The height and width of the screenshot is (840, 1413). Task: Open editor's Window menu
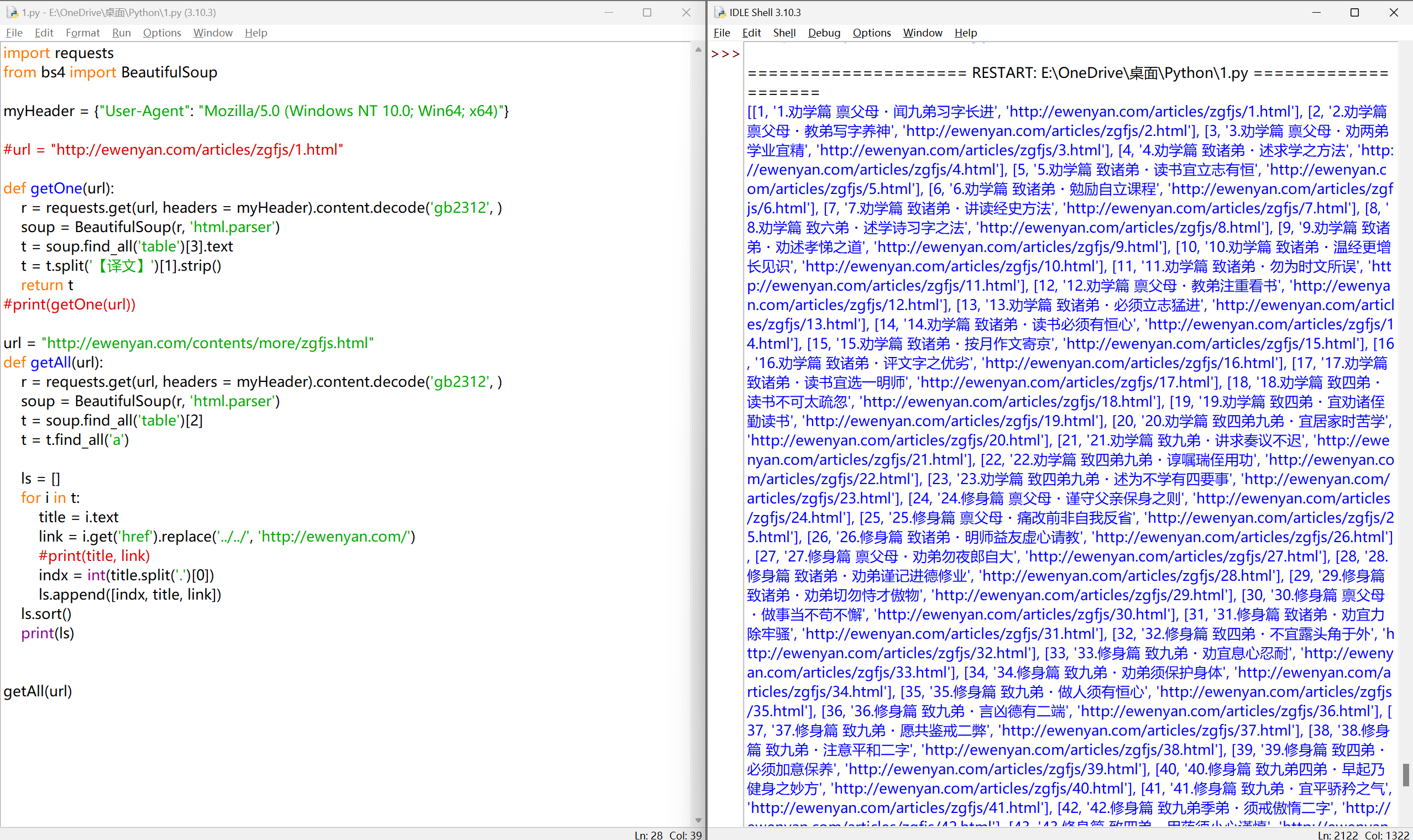[213, 33]
